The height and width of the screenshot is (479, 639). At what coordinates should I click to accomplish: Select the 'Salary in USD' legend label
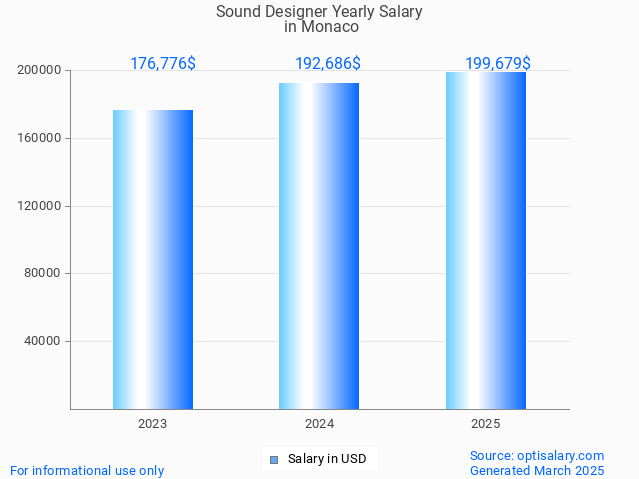pos(327,460)
